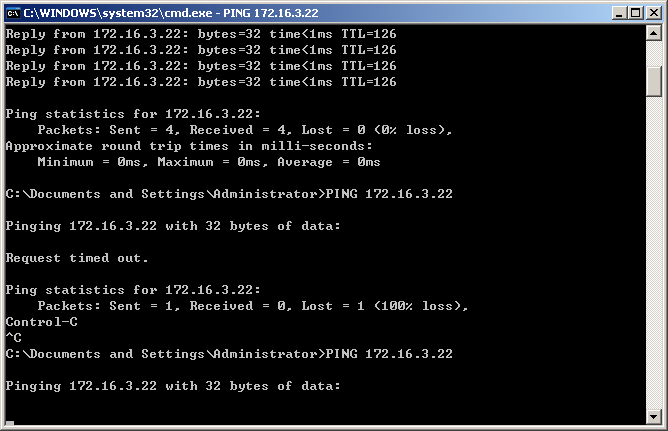Image resolution: width=668 pixels, height=431 pixels.
Task: Click the scroll down arrow
Action: pyautogui.click(x=654, y=416)
